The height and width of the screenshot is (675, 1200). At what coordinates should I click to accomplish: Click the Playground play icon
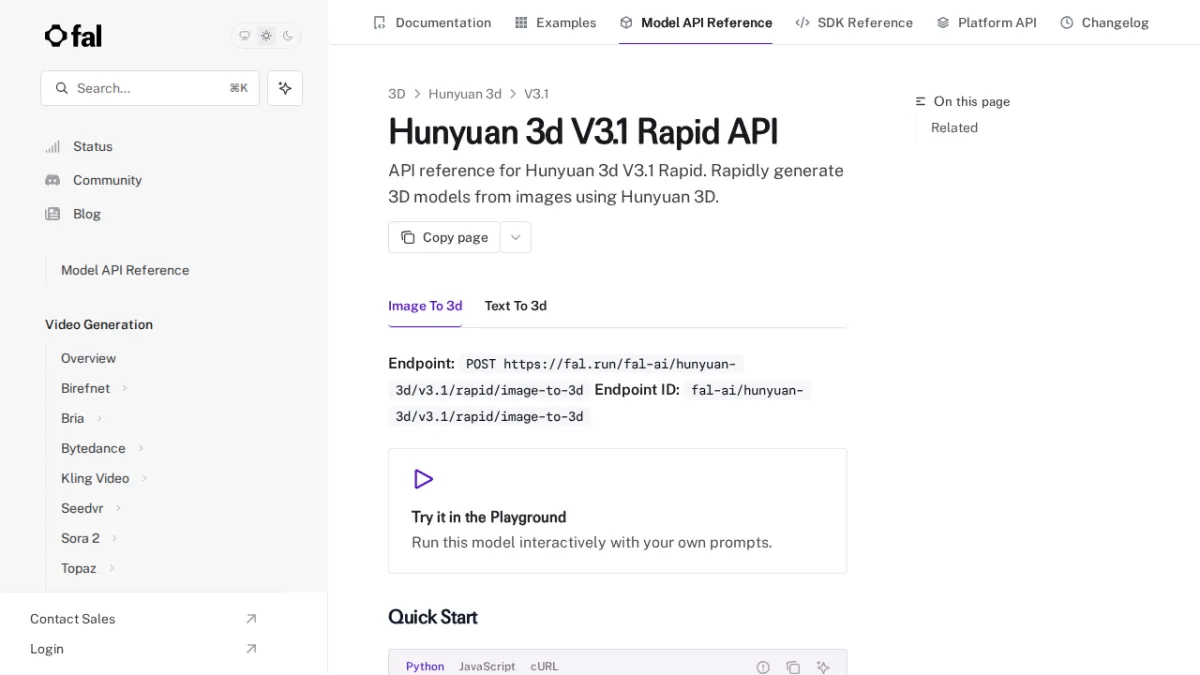point(423,479)
